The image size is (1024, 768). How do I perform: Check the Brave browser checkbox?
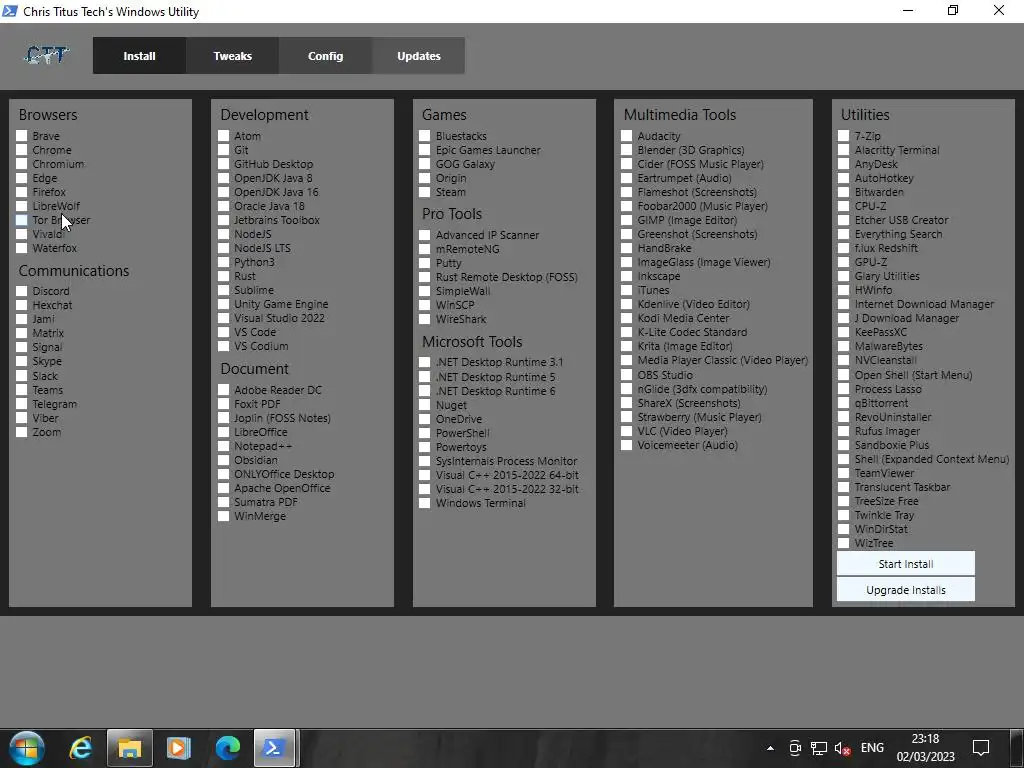(22, 136)
